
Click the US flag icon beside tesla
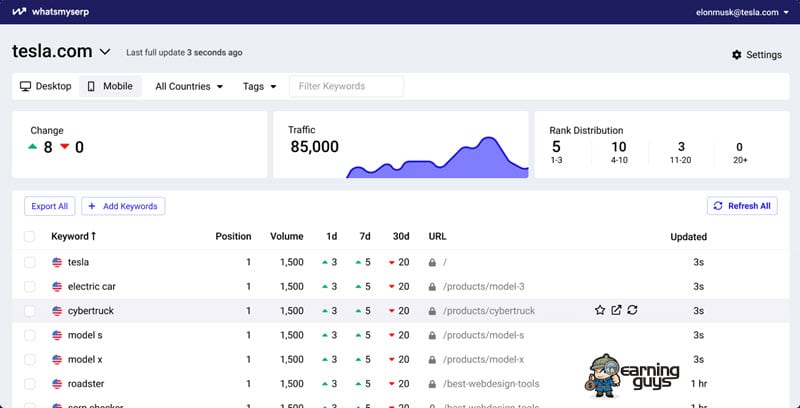[57, 262]
